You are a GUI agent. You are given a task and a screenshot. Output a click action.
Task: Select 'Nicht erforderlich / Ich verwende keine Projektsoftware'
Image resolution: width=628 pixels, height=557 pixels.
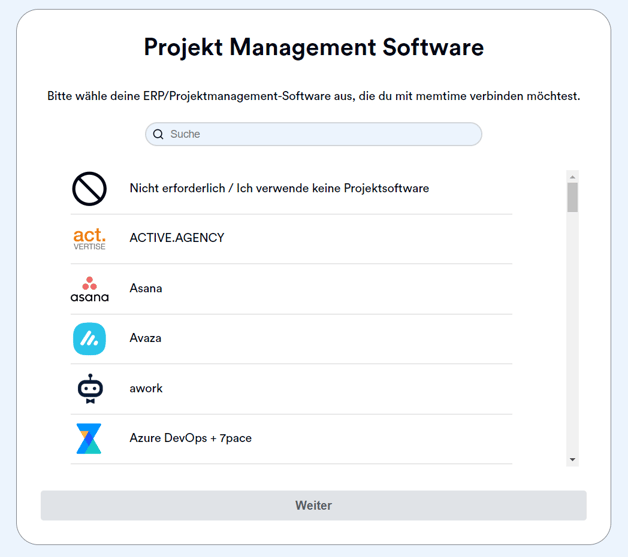click(279, 188)
